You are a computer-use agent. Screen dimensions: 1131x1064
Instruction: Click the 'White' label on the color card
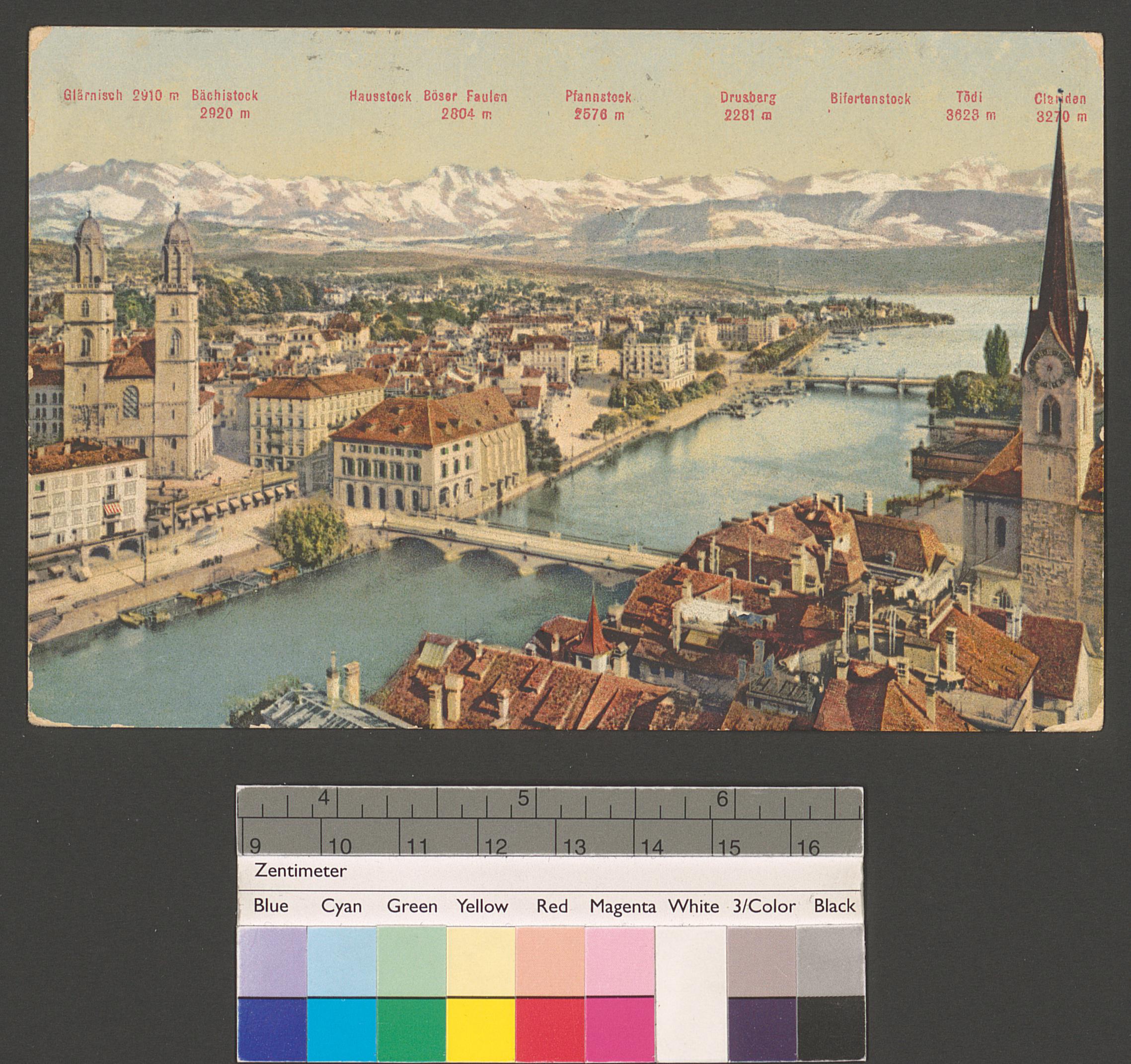(693, 906)
